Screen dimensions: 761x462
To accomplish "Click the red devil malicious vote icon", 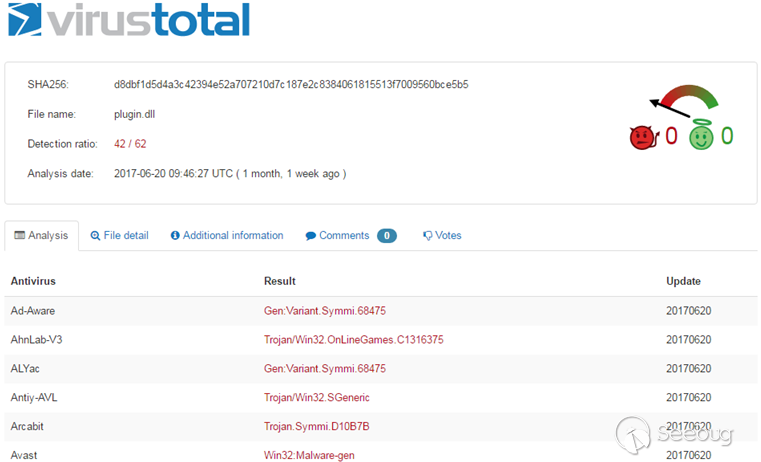I will pyautogui.click(x=644, y=137).
